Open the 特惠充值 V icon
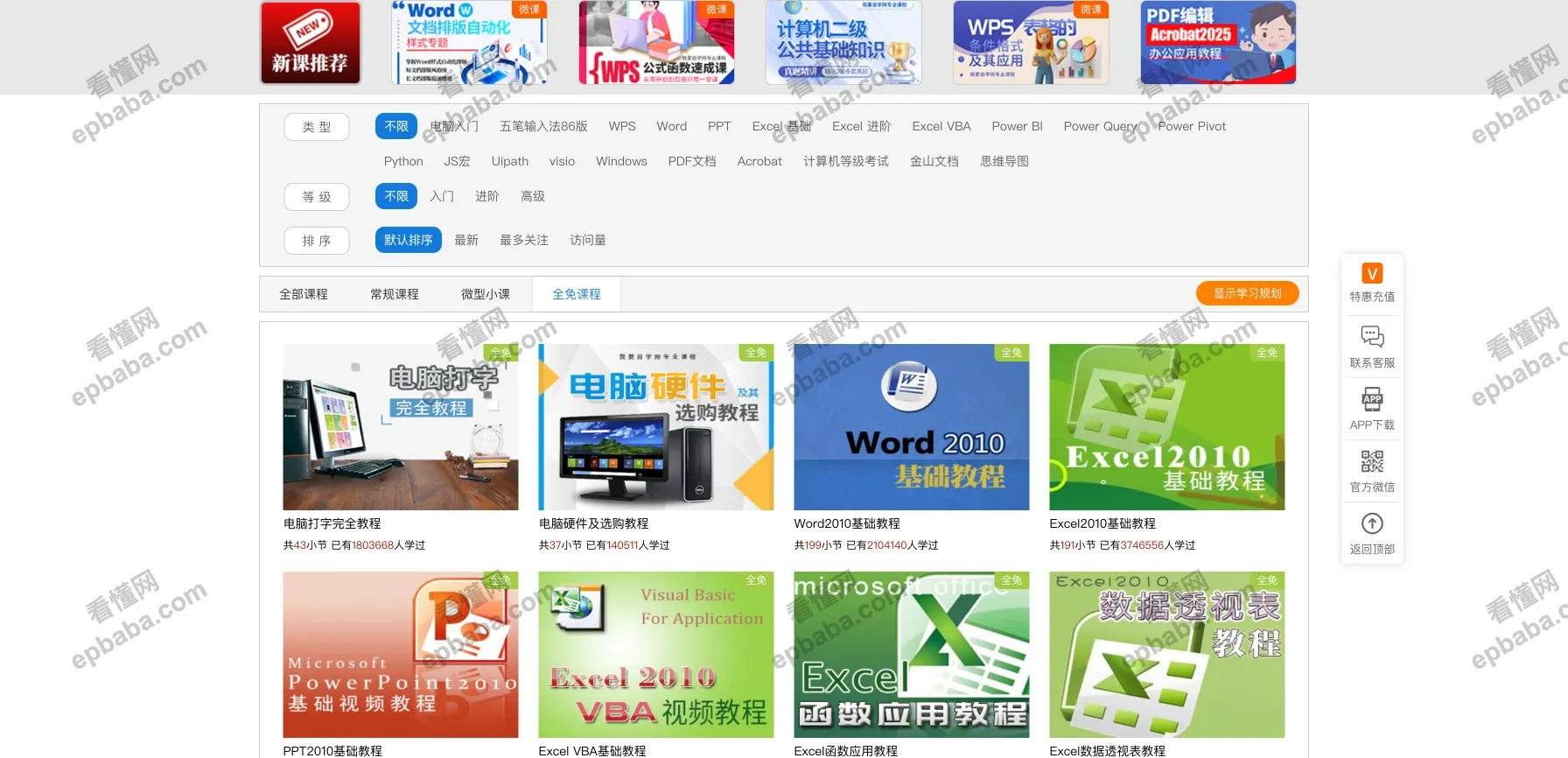This screenshot has height=758, width=1568. point(1372,273)
